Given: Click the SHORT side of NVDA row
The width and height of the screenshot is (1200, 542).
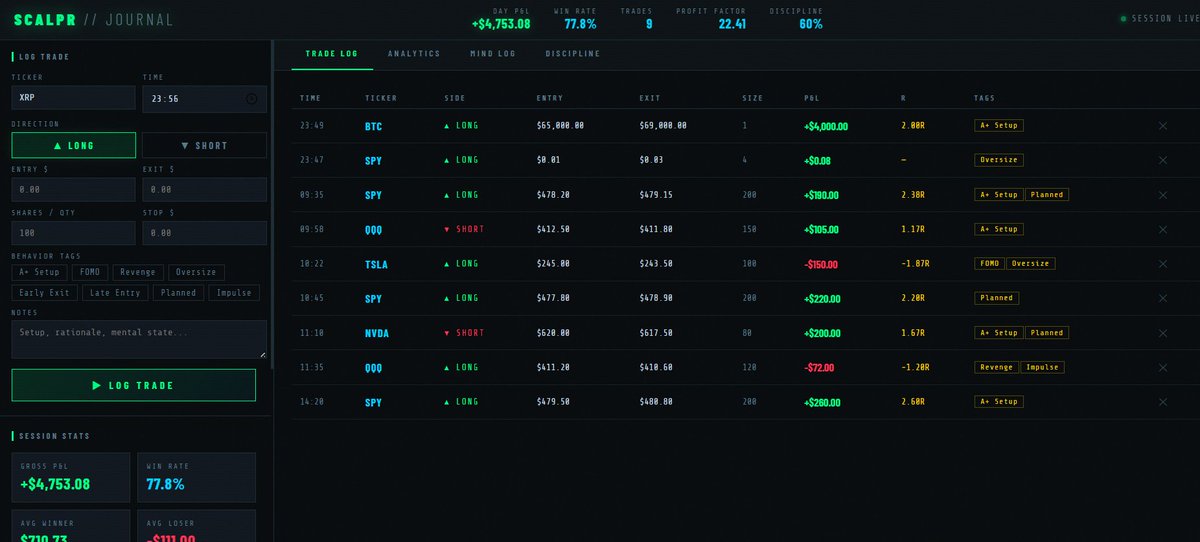Looking at the screenshot, I should (464, 333).
